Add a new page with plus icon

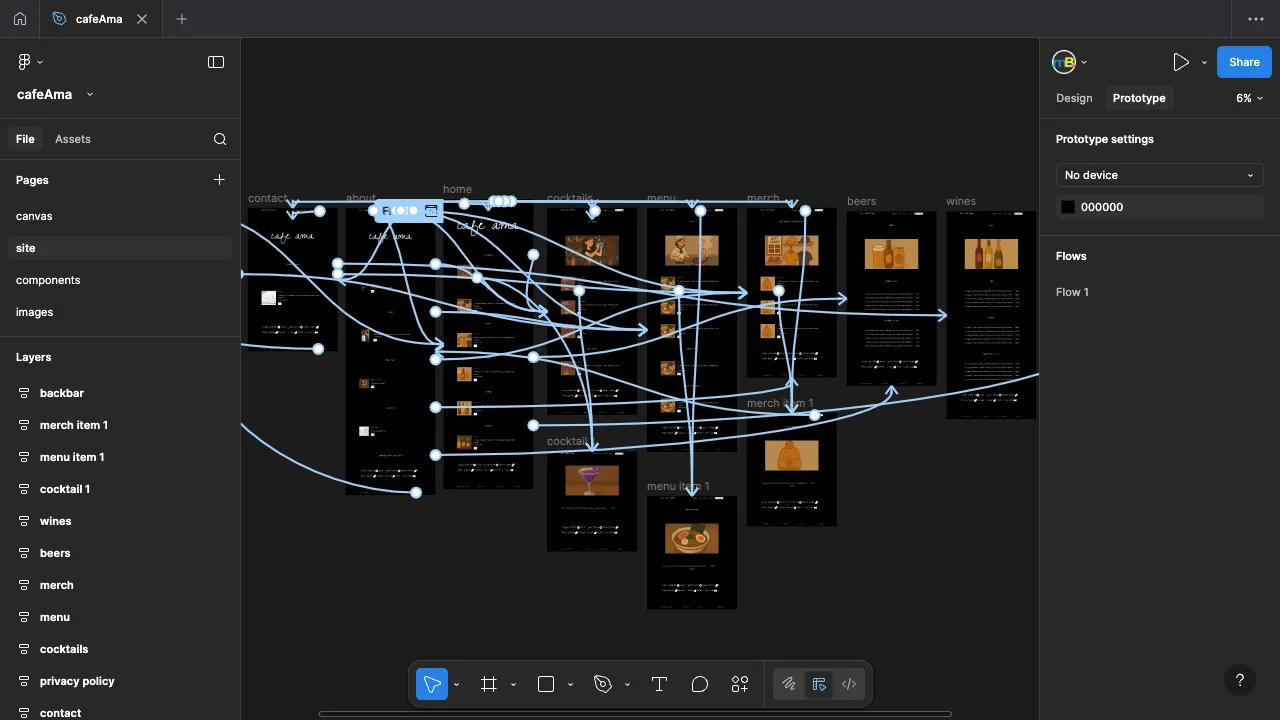(x=219, y=180)
